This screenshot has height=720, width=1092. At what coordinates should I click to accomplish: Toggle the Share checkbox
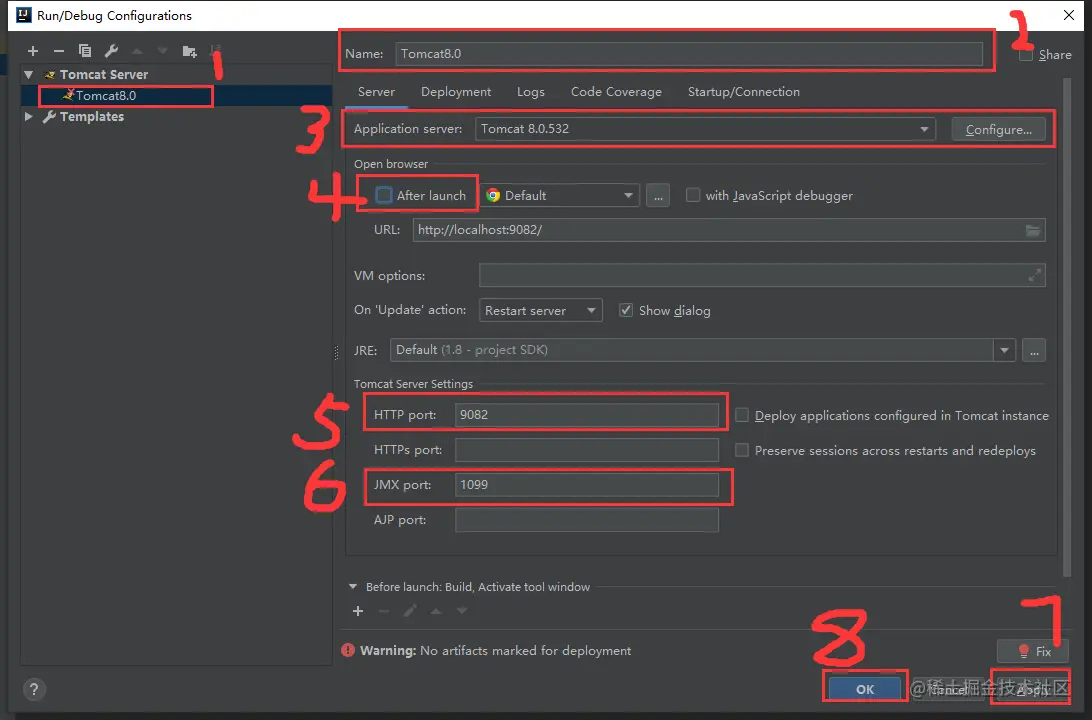coord(1026,54)
